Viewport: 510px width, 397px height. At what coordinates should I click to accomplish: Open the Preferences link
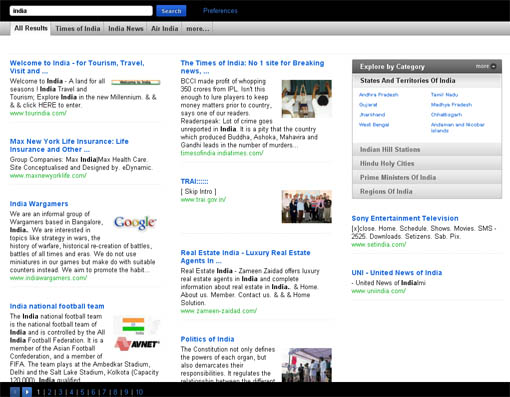pos(220,11)
